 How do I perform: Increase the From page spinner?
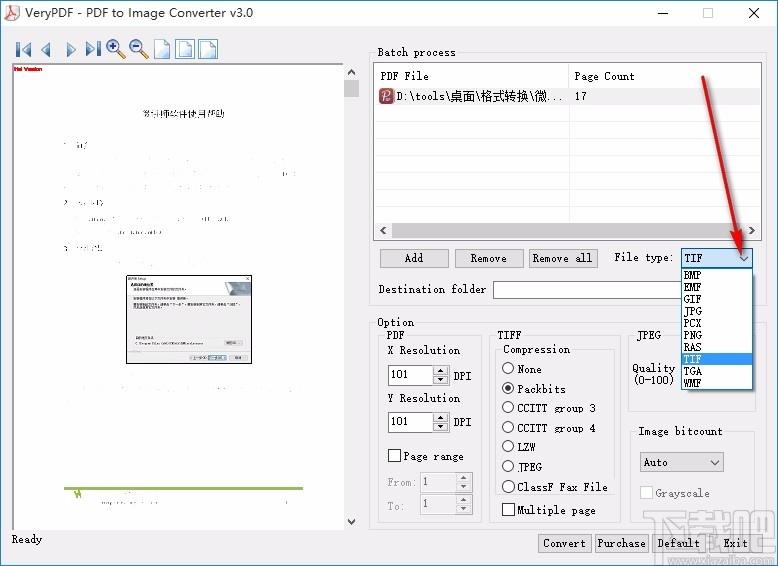(463, 478)
